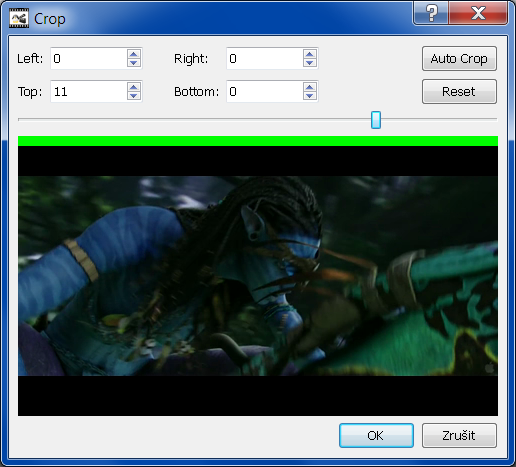The height and width of the screenshot is (467, 516).
Task: Increase the Right crop value
Action: (x=310, y=54)
